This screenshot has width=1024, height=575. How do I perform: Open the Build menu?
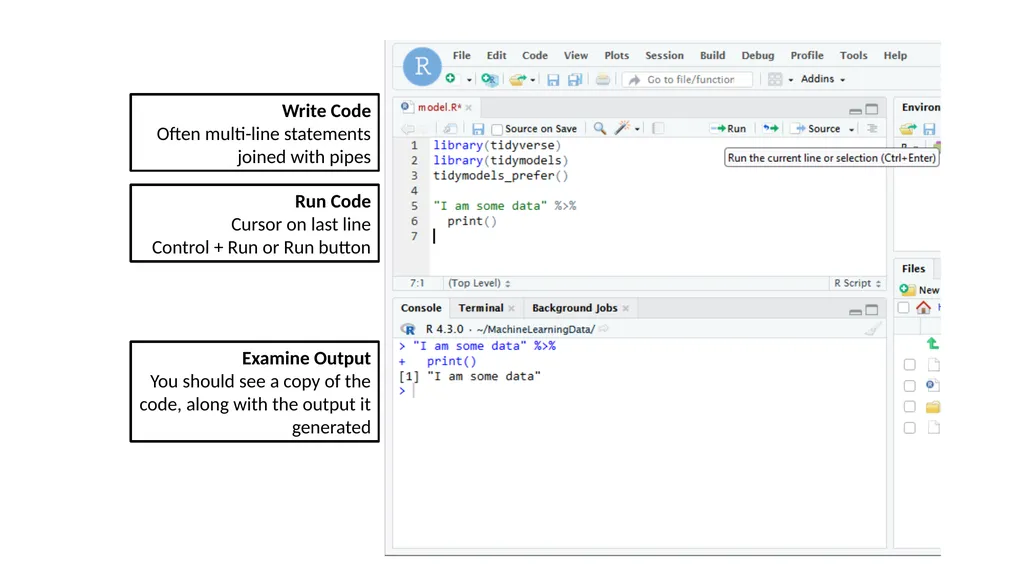point(712,56)
